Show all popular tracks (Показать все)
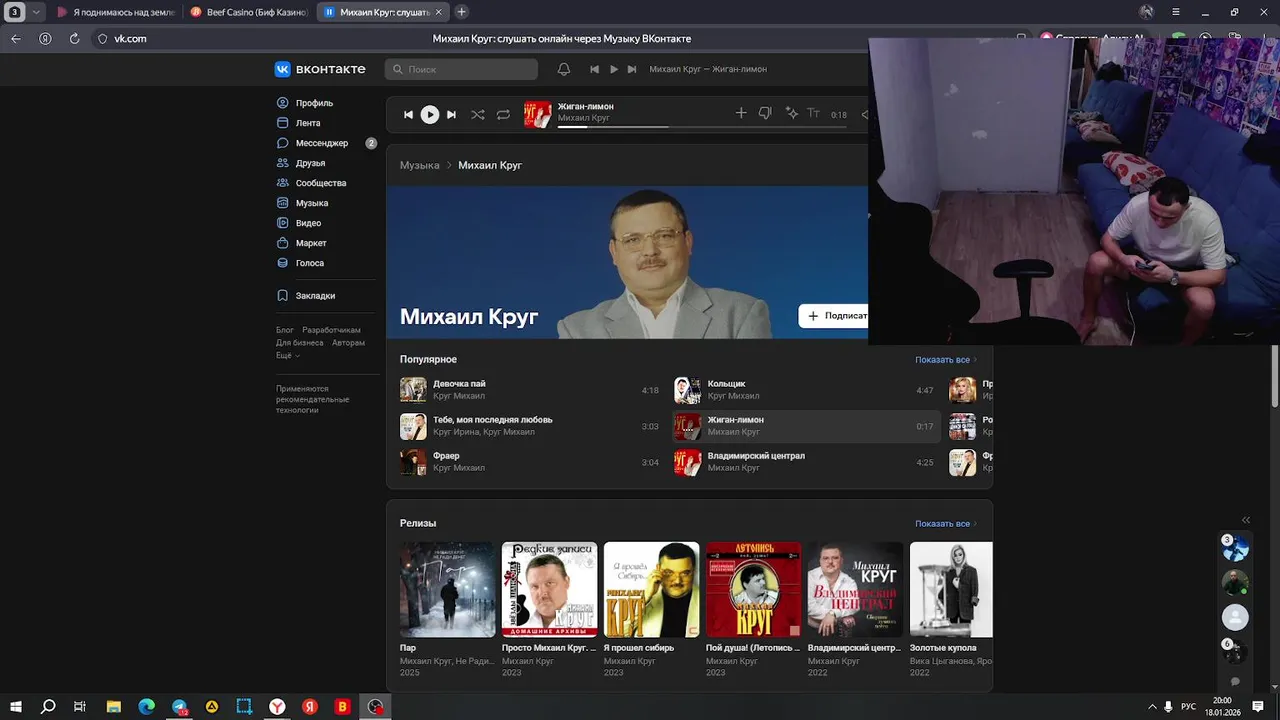The image size is (1280, 720). click(x=945, y=360)
